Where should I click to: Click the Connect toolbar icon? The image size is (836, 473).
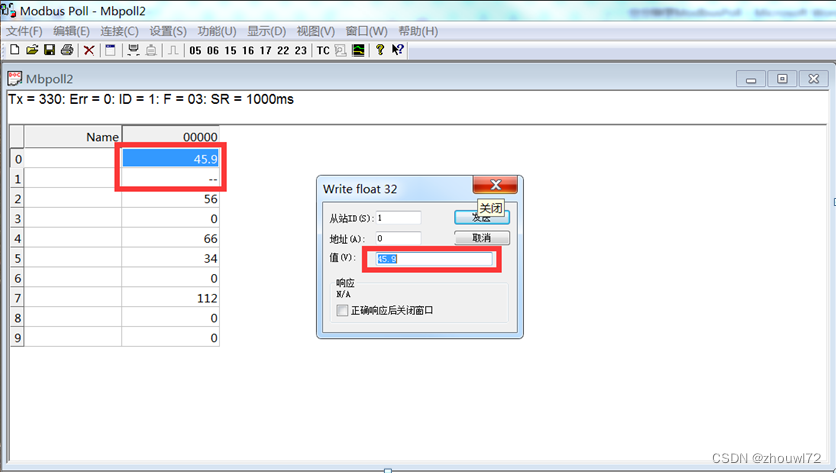[x=133, y=50]
